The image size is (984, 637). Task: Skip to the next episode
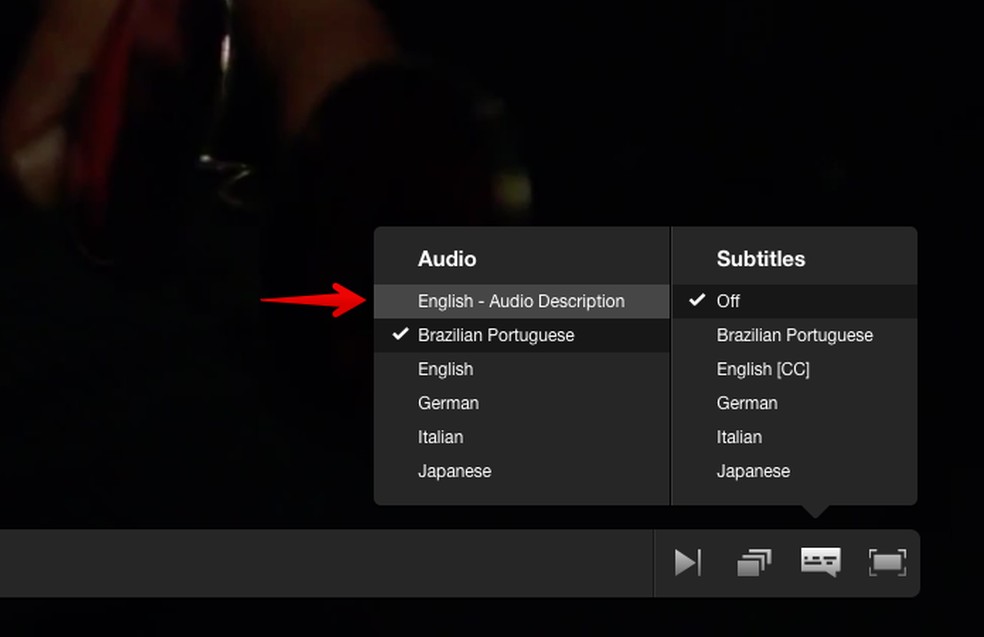coord(687,562)
